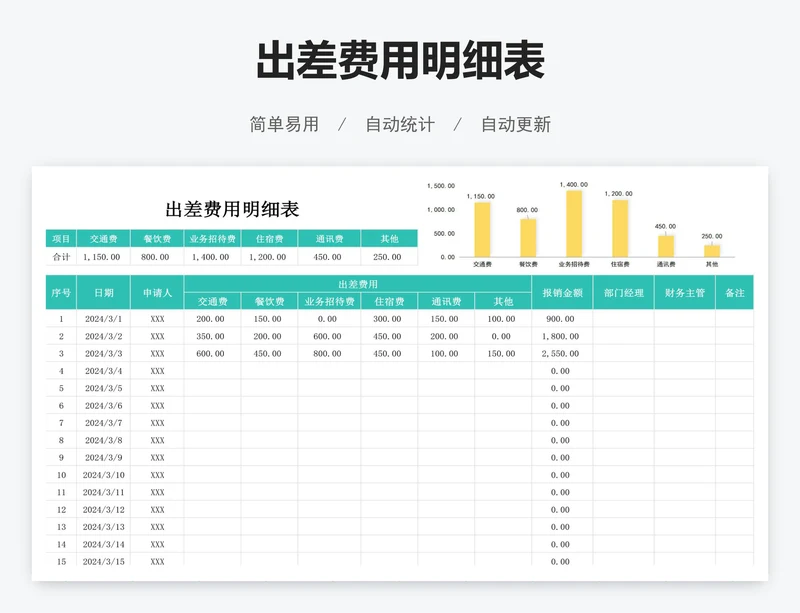Select the 住宿费 bar showing 1,200.00
The height and width of the screenshot is (613, 800).
point(620,230)
